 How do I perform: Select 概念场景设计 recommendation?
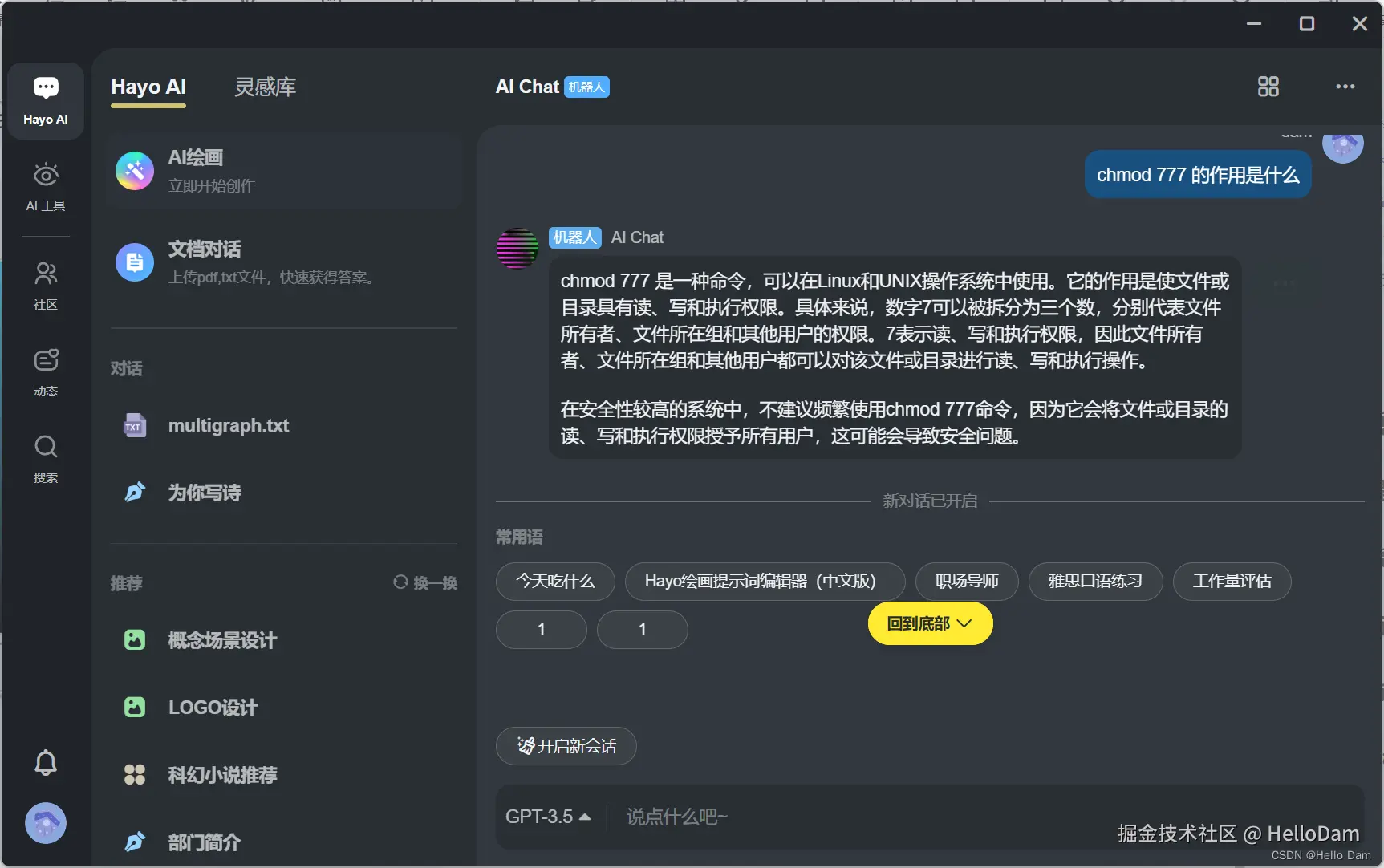coord(284,640)
